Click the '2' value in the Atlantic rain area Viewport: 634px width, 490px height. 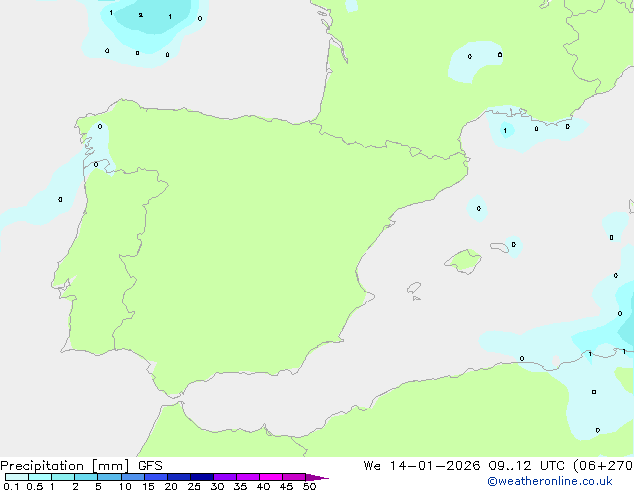[x=140, y=15]
